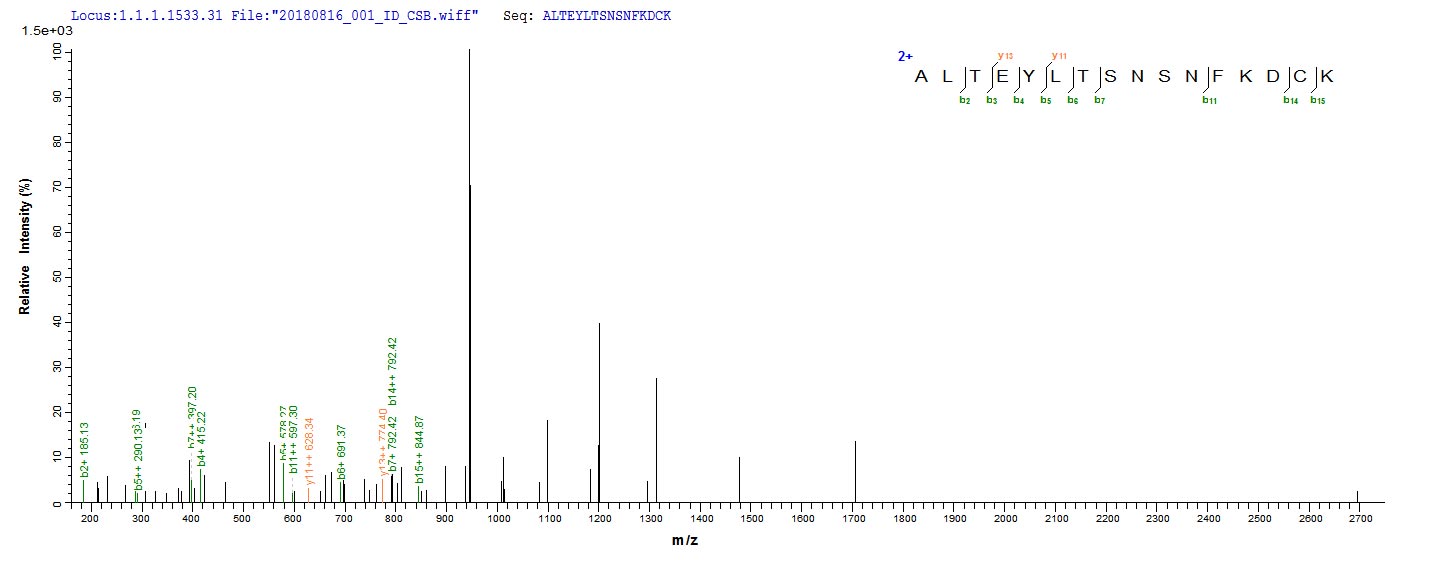Select the b14 fragment marker in the sequence
The height and width of the screenshot is (562, 1436).
click(1290, 100)
